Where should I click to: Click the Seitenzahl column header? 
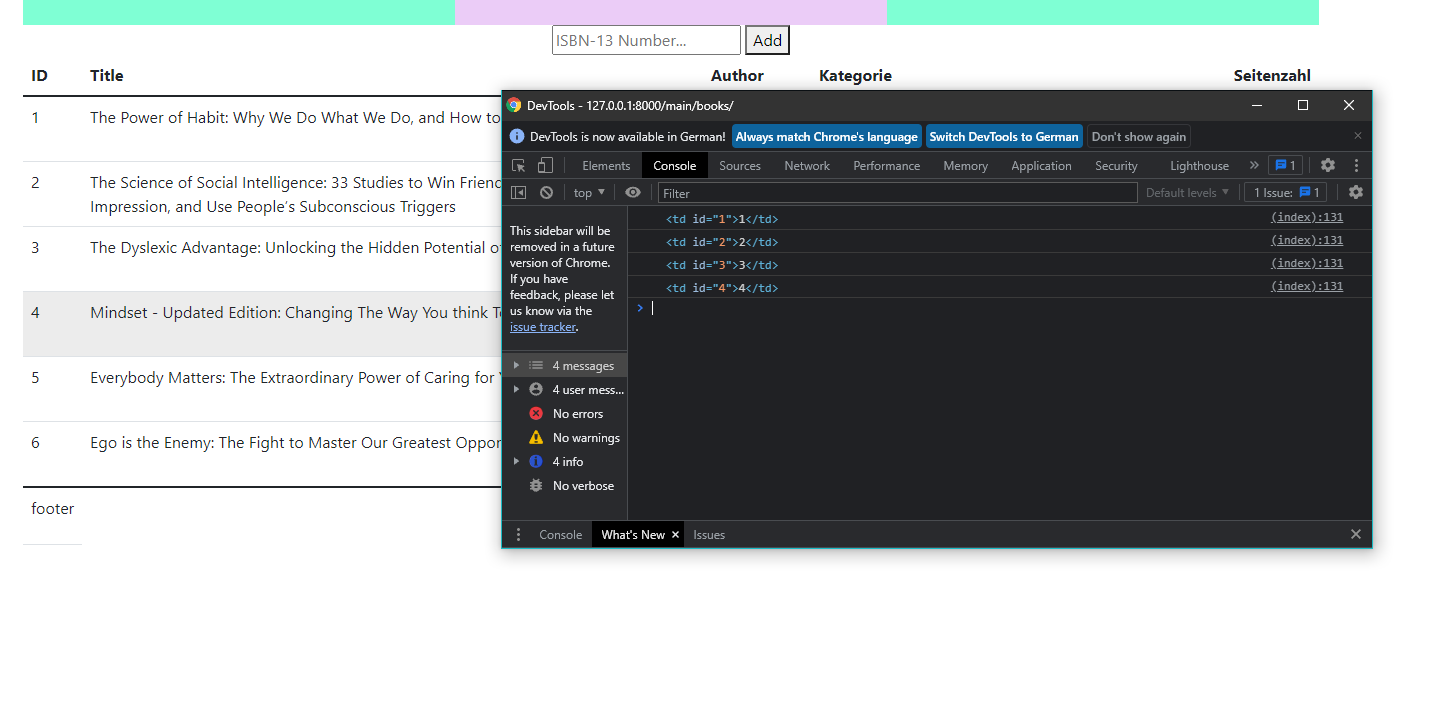pyautogui.click(x=1272, y=76)
